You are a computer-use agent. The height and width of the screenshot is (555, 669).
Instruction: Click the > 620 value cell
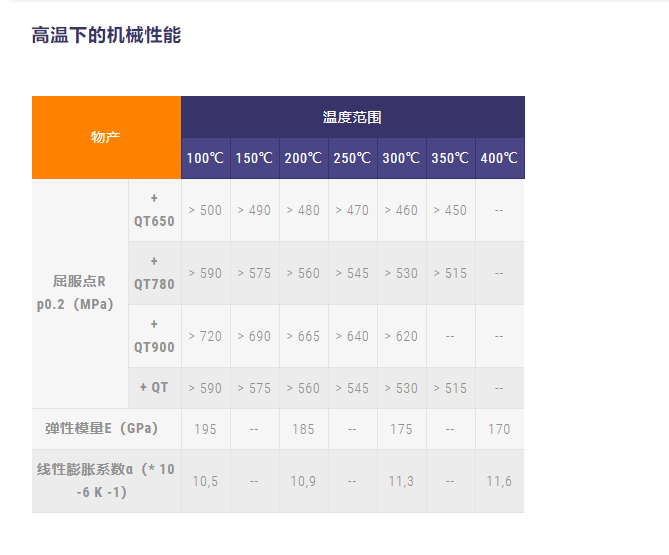(x=402, y=336)
